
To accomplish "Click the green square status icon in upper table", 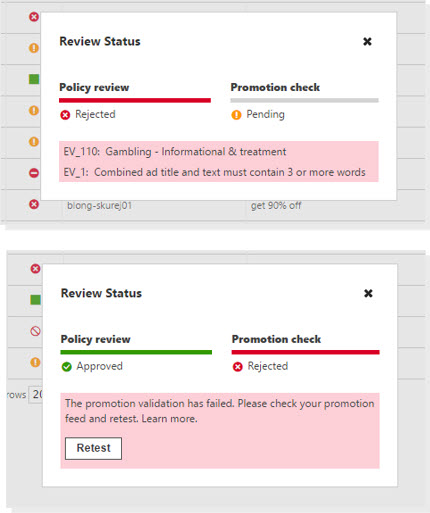I will tap(34, 79).
